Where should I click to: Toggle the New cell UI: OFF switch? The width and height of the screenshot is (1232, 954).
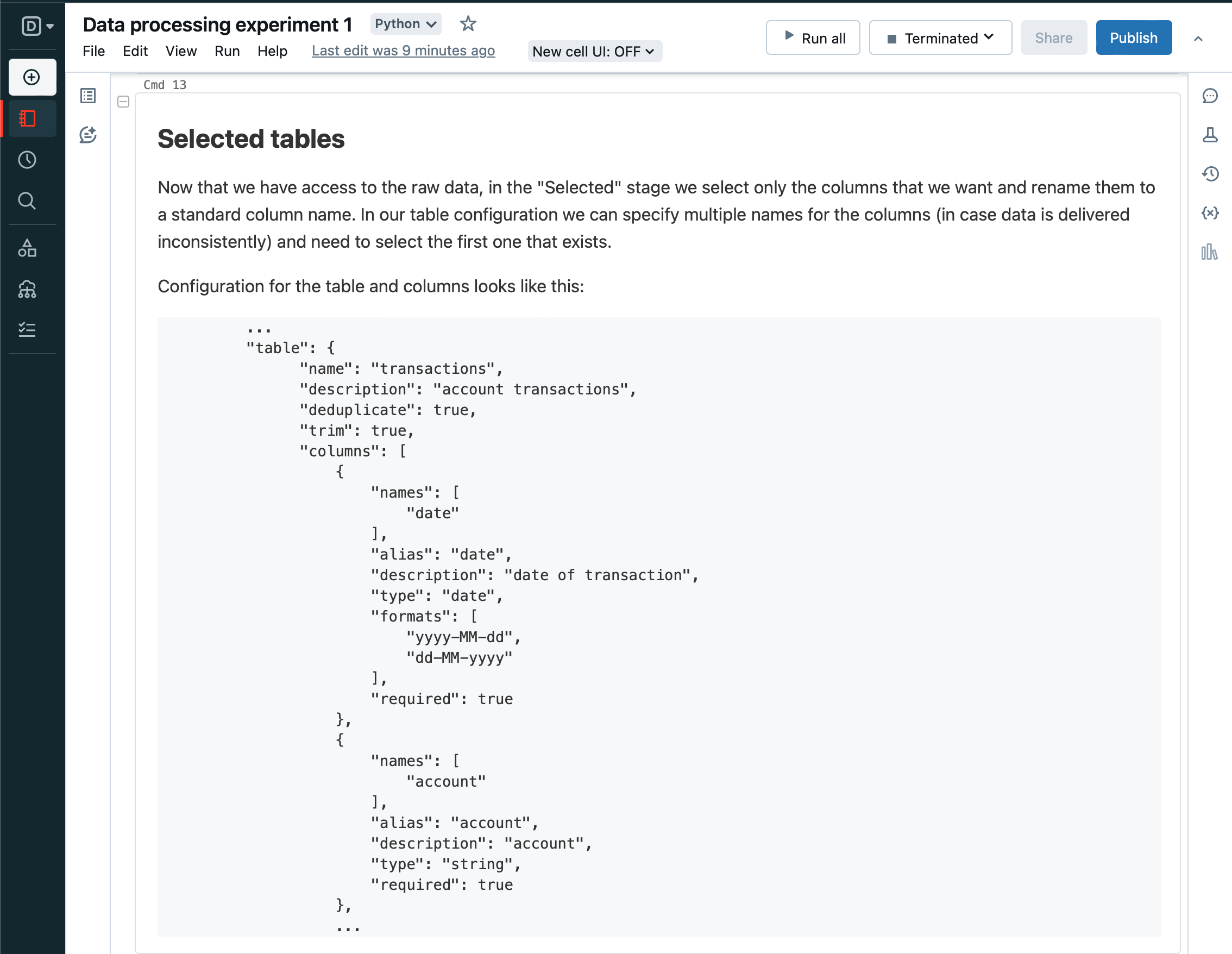(594, 51)
